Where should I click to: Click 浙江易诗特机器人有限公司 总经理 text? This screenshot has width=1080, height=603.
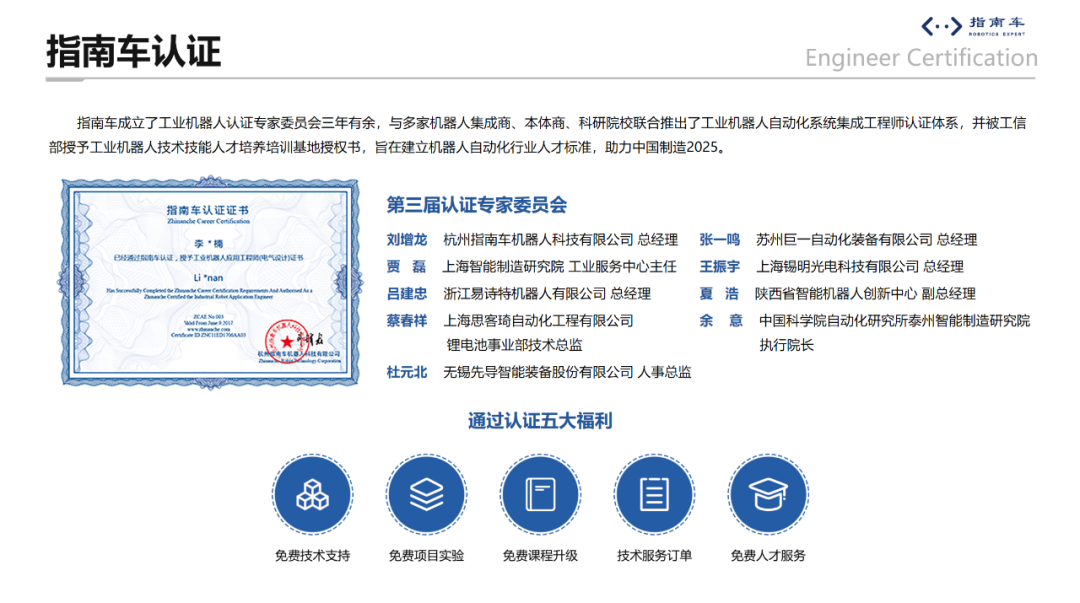(547, 294)
